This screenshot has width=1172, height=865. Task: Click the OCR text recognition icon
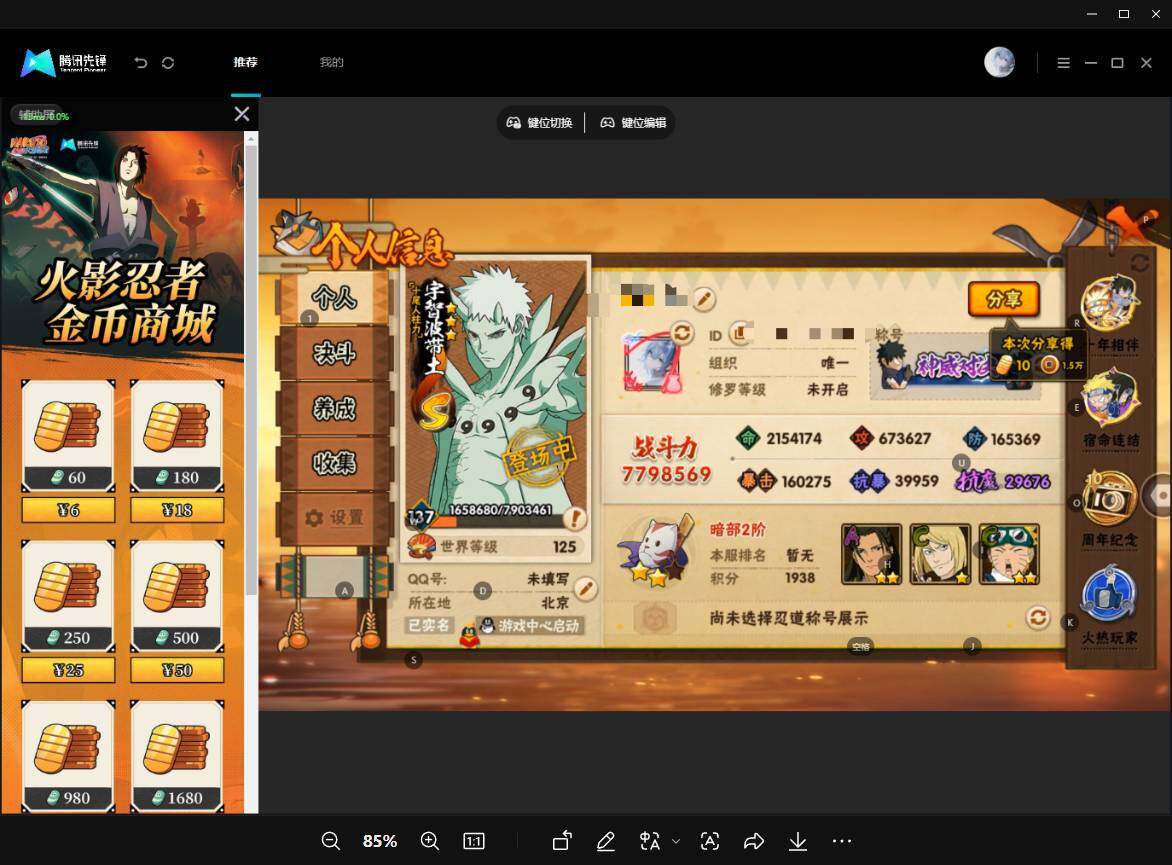click(x=709, y=841)
